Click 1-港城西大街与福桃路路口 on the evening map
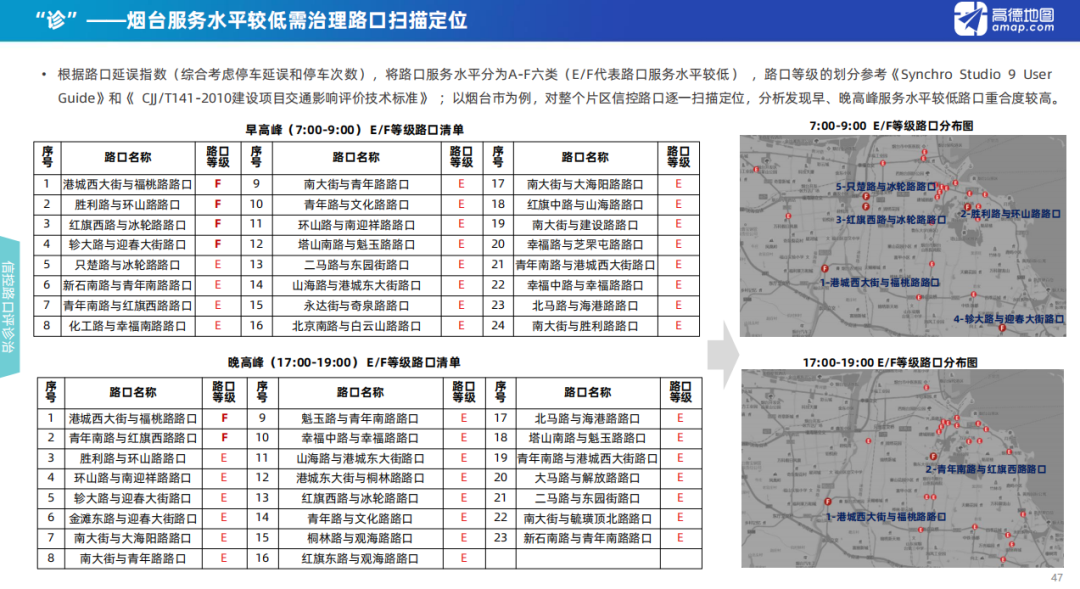 click(x=886, y=517)
